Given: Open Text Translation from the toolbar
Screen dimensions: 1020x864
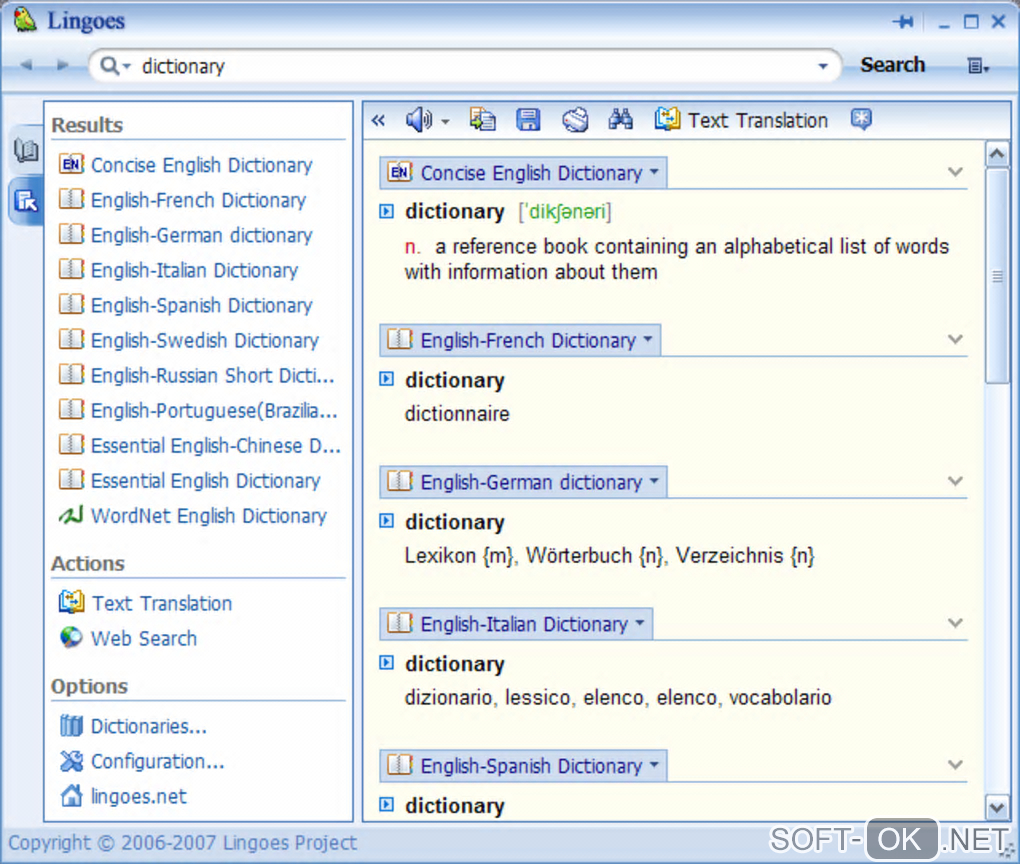Looking at the screenshot, I should [x=741, y=120].
